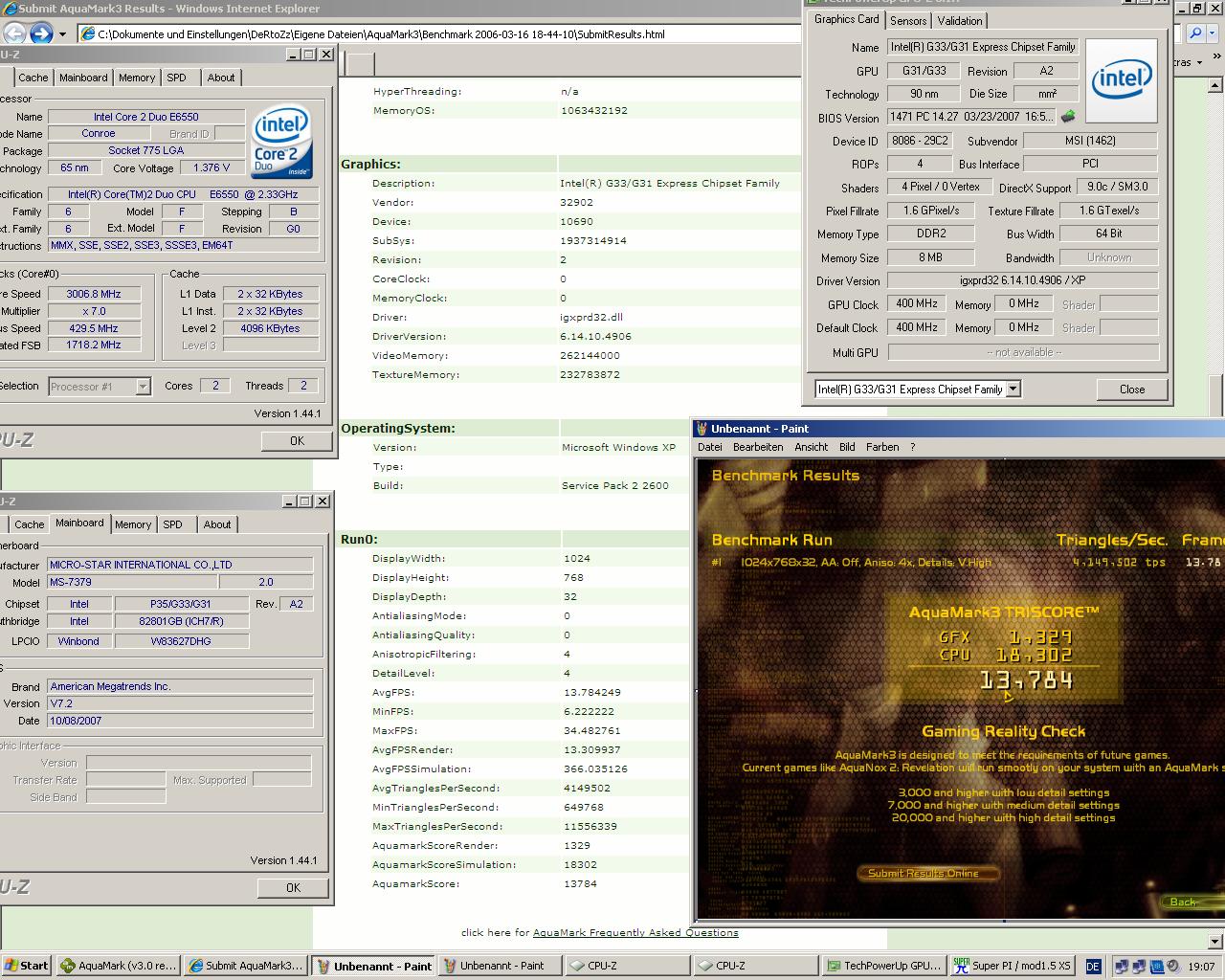Open the About tab in lower CPU-Z window
The image size is (1225, 980).
tap(217, 524)
